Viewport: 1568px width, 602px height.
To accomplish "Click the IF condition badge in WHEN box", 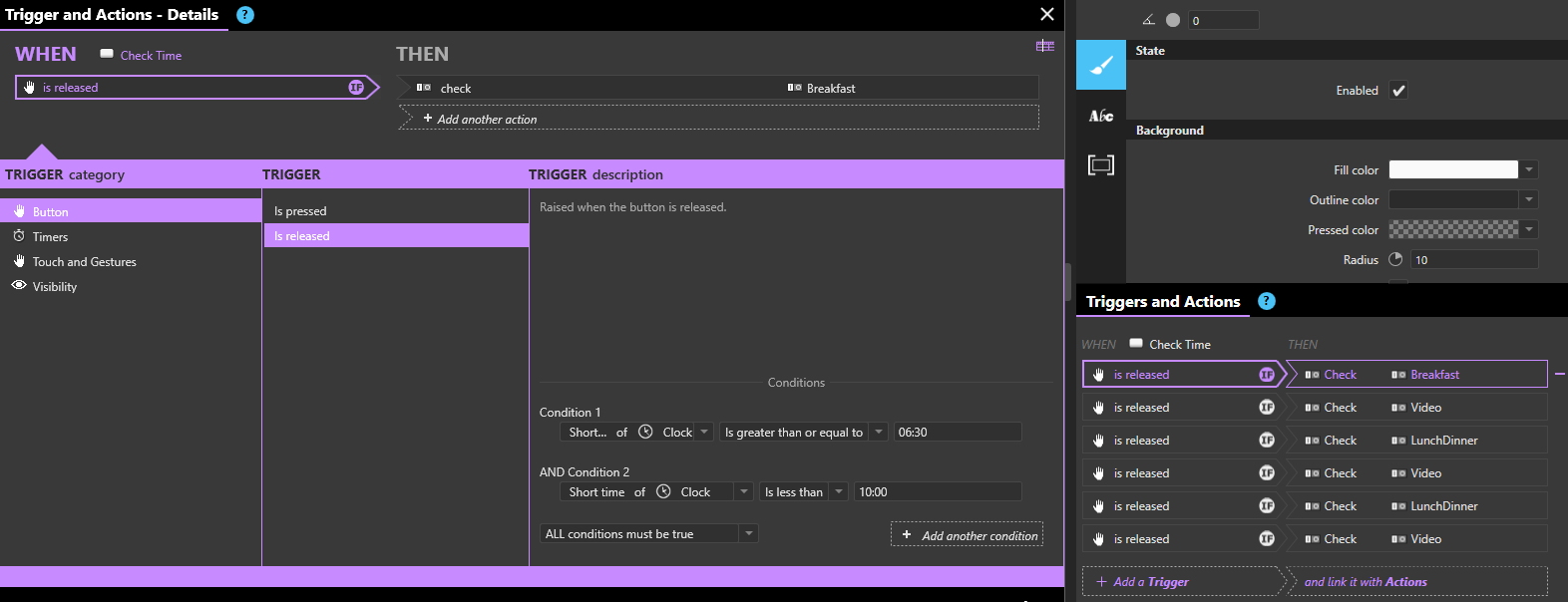I will click(x=356, y=88).
